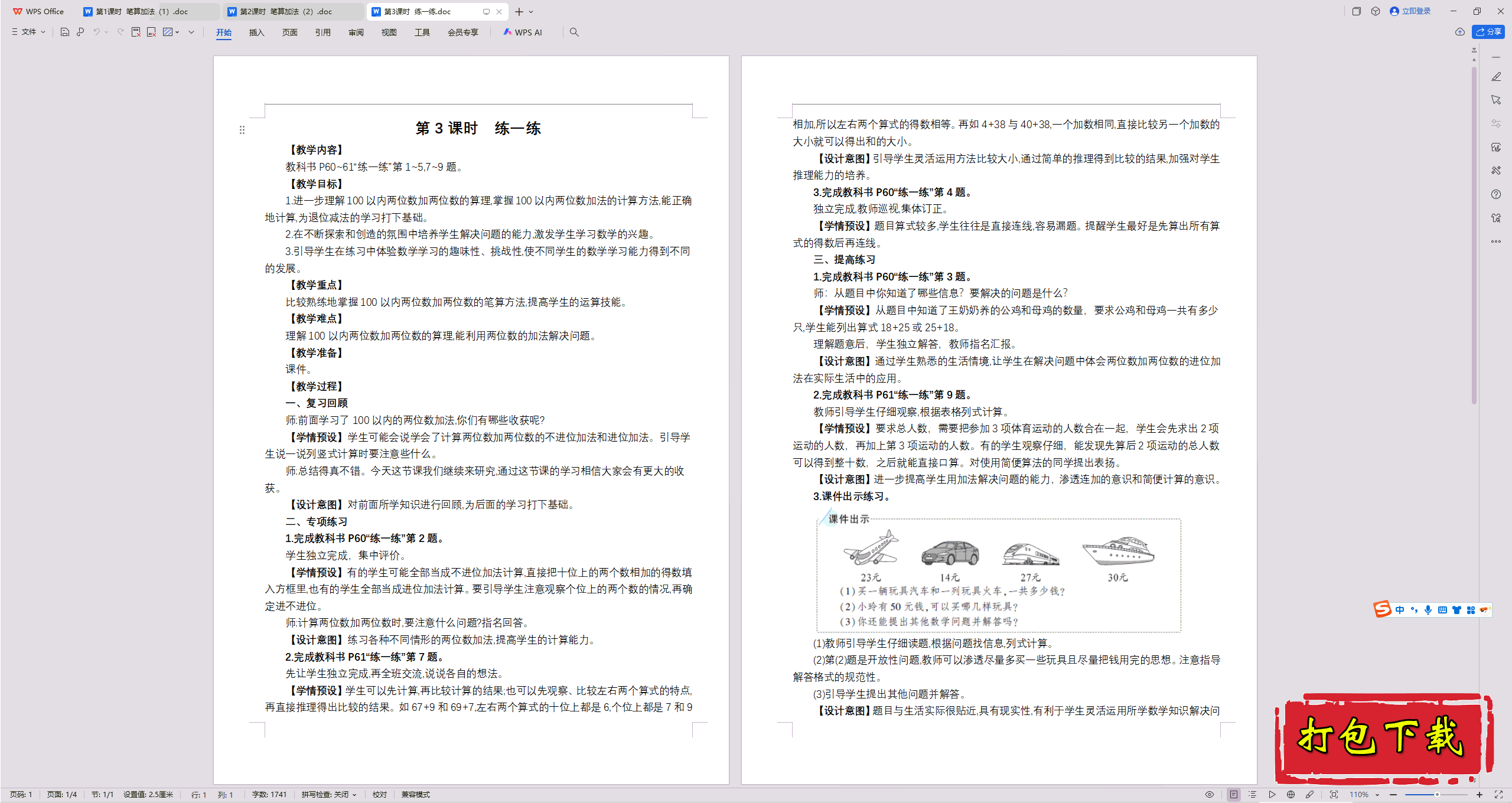
Task: Open the 引用 ribbon tab
Action: (322, 32)
